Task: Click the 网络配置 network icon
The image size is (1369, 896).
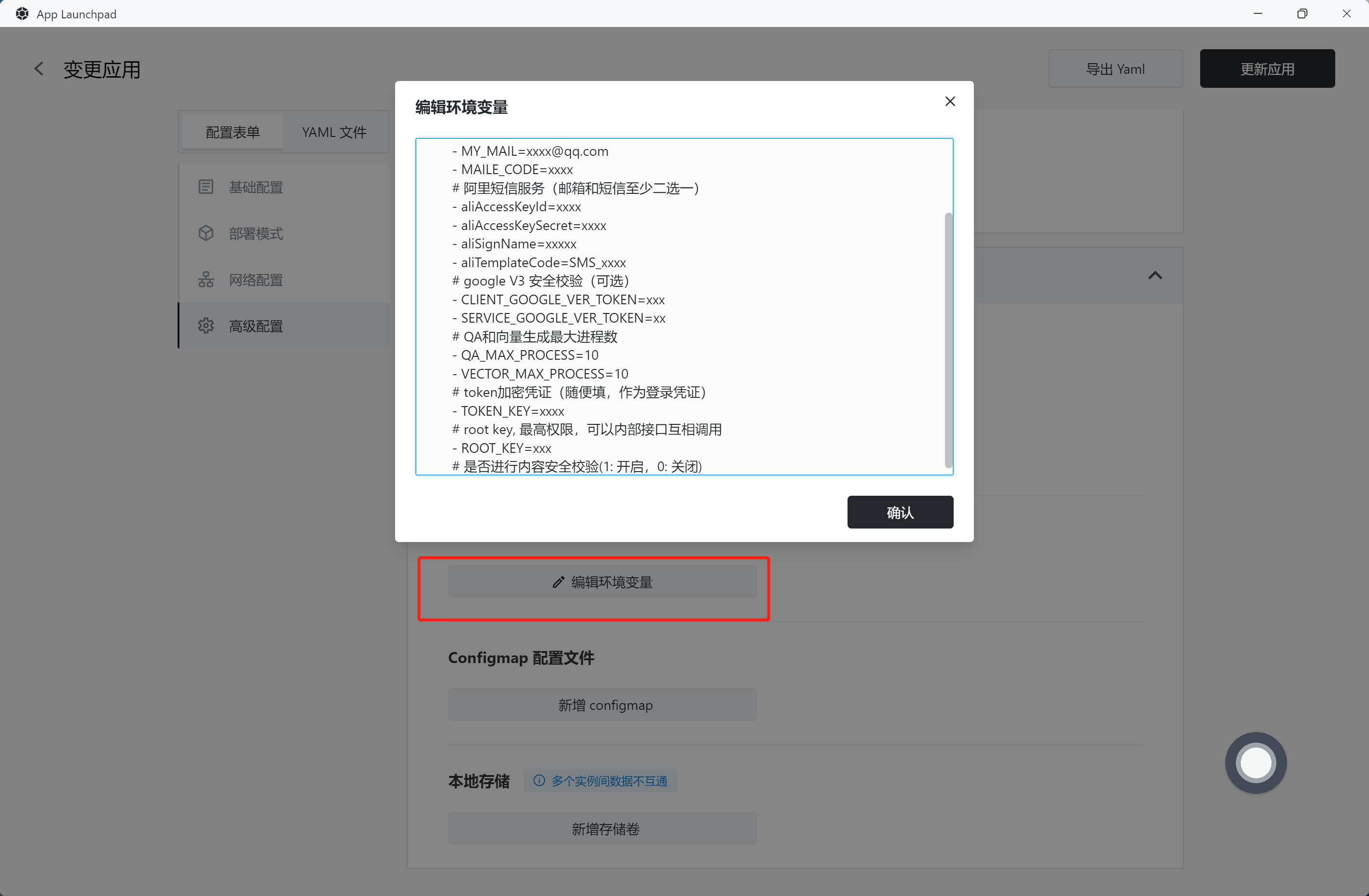Action: [x=206, y=280]
